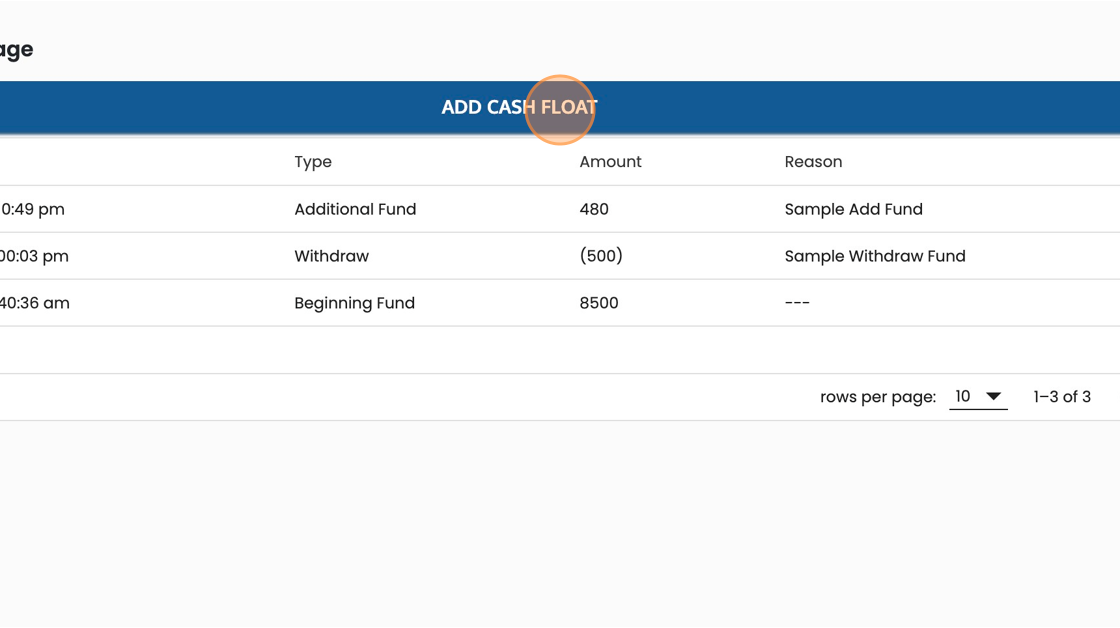1120x628 pixels.
Task: Click the 8500 beginning amount cell
Action: tap(599, 303)
